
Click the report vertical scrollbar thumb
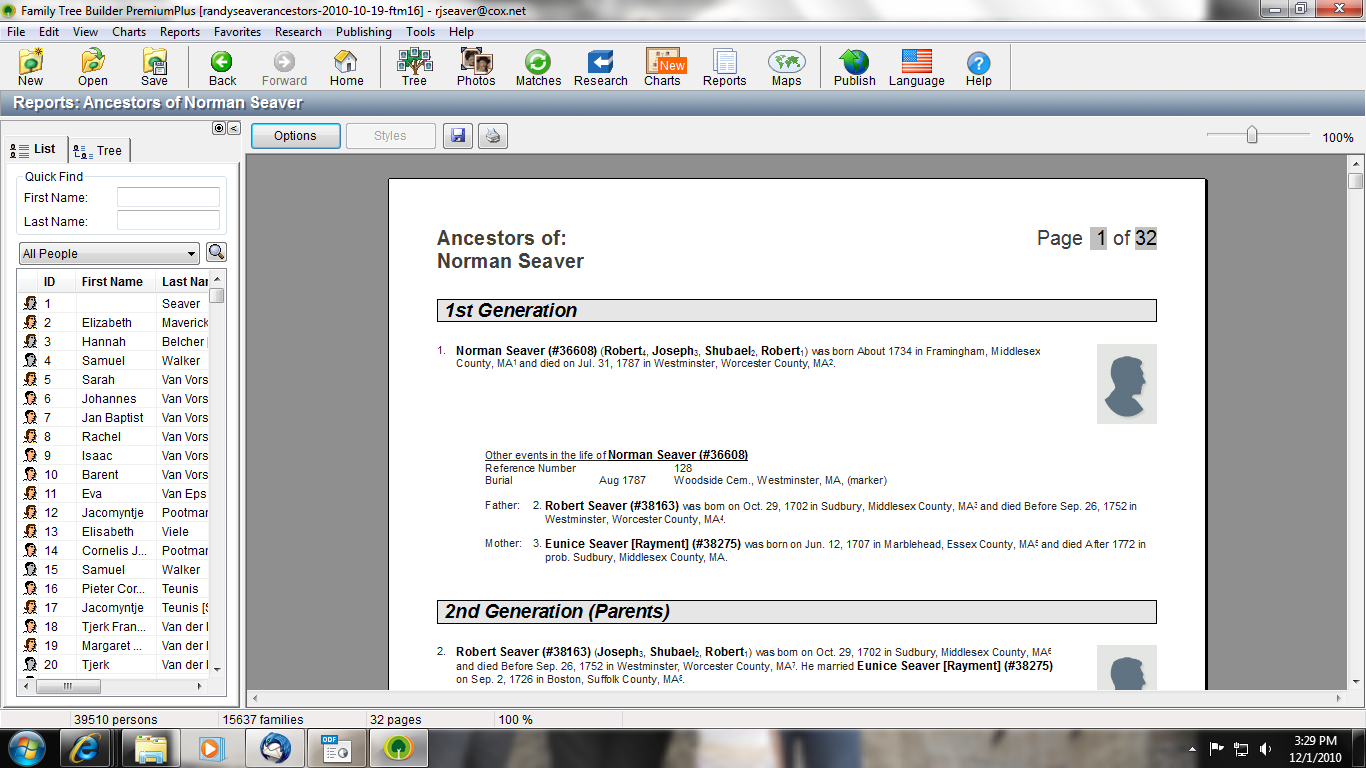point(1355,181)
